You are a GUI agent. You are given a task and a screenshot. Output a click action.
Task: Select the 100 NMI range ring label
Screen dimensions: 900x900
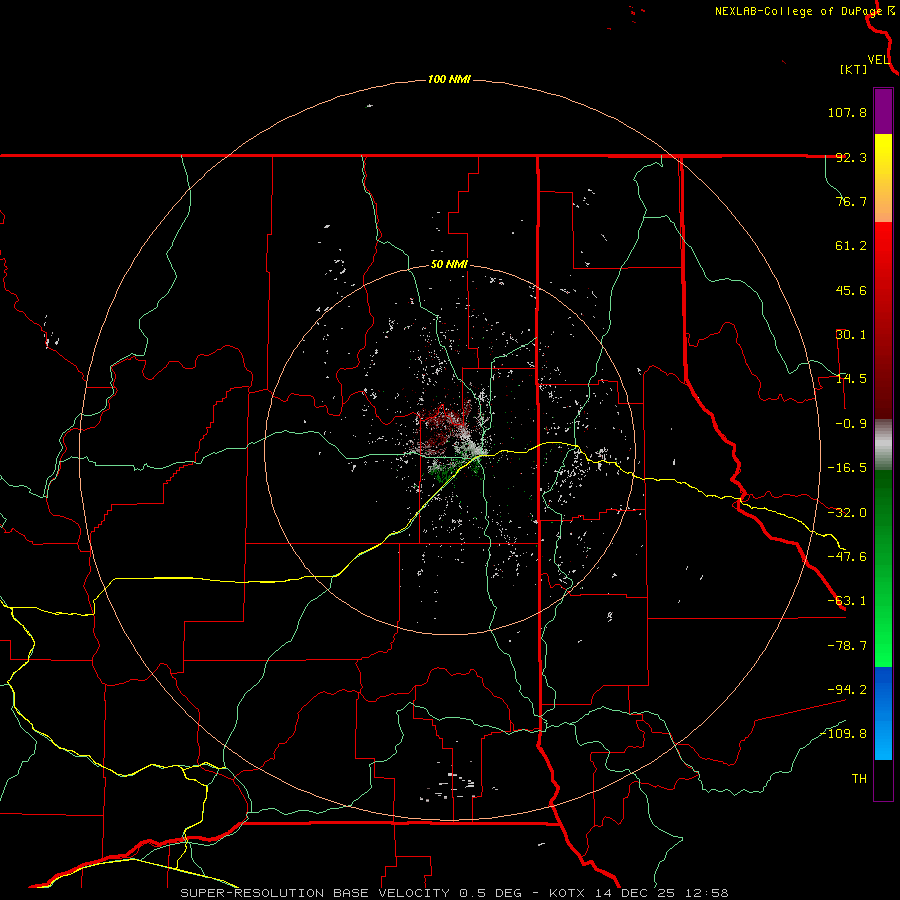click(x=449, y=79)
